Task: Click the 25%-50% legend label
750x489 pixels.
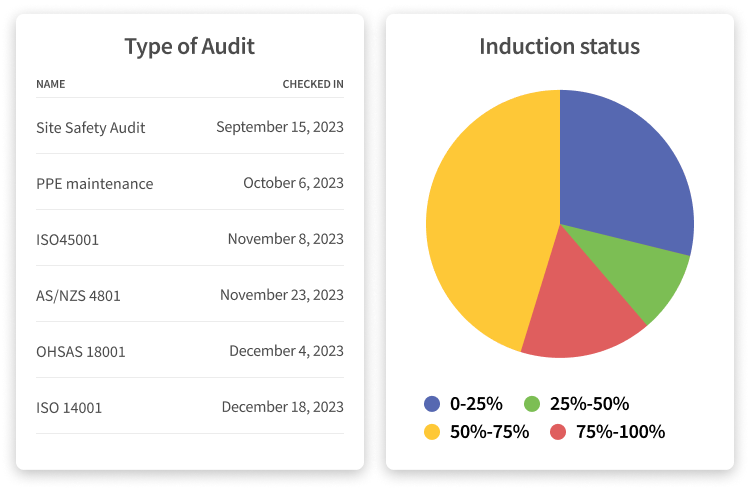Action: pos(589,404)
